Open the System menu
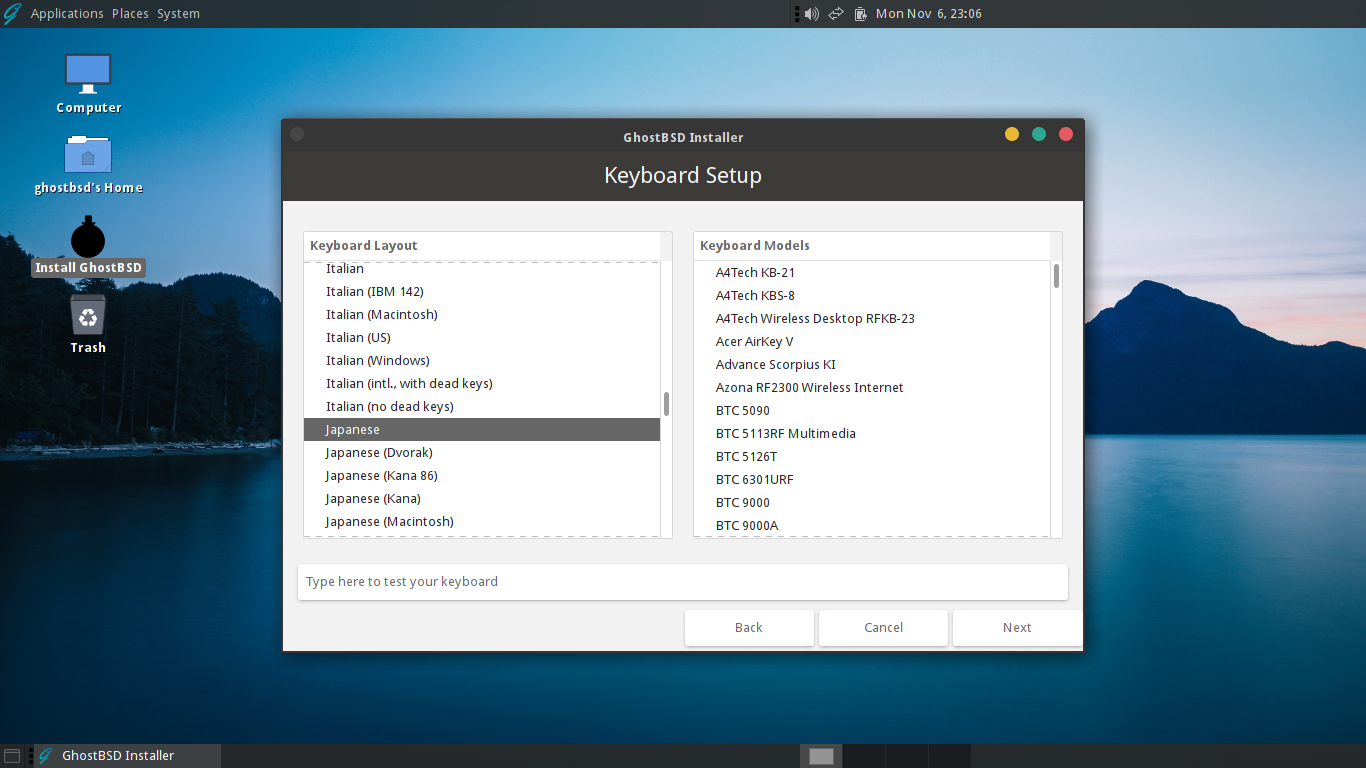 [x=178, y=14]
